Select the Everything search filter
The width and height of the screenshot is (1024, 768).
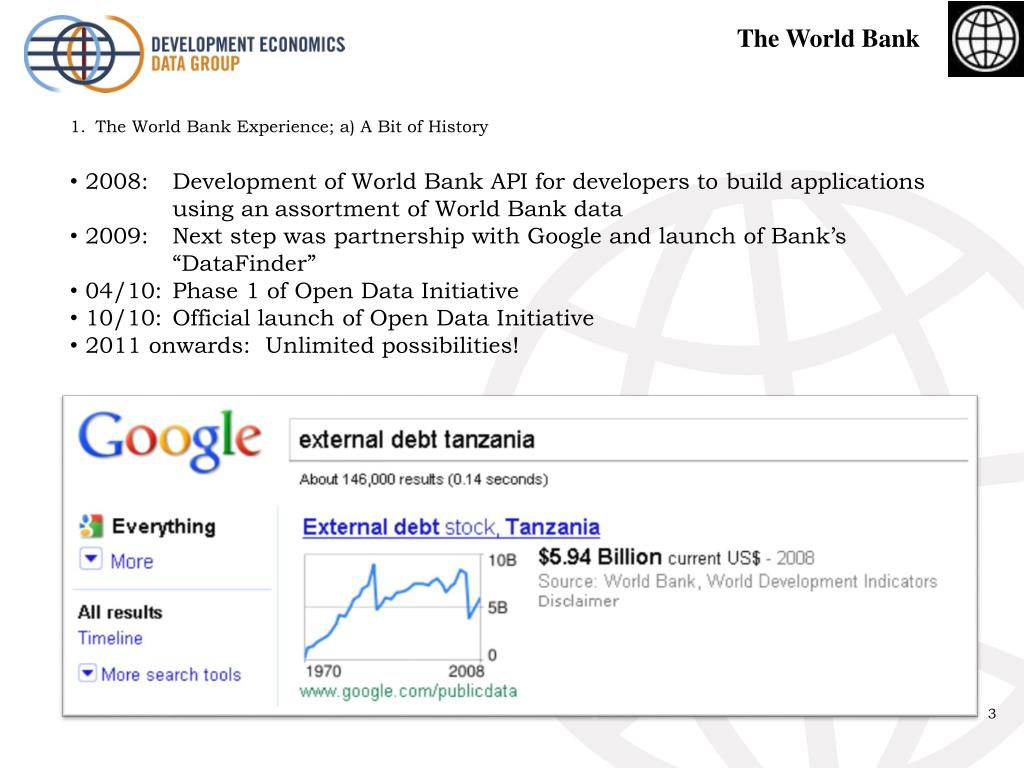pos(163,526)
